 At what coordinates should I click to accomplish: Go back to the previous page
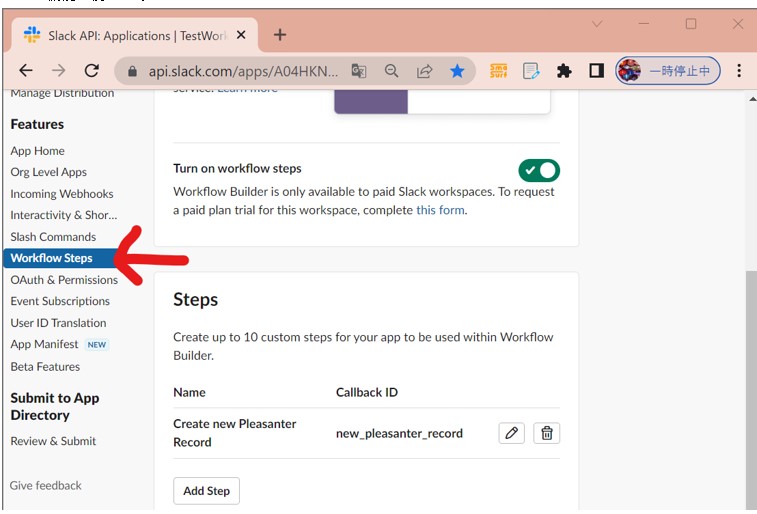pos(26,71)
